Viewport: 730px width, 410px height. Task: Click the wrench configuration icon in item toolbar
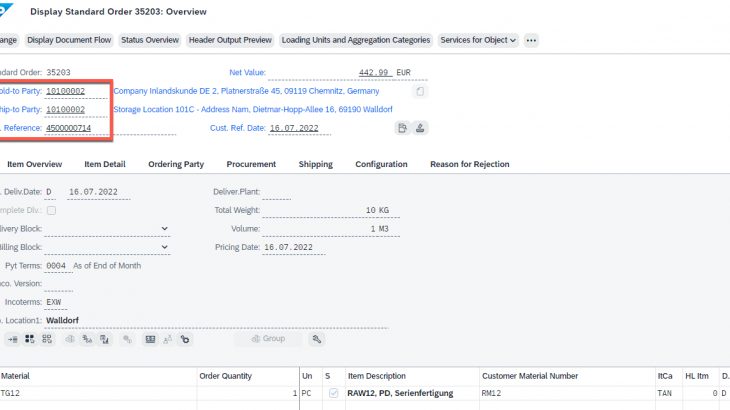(x=317, y=339)
